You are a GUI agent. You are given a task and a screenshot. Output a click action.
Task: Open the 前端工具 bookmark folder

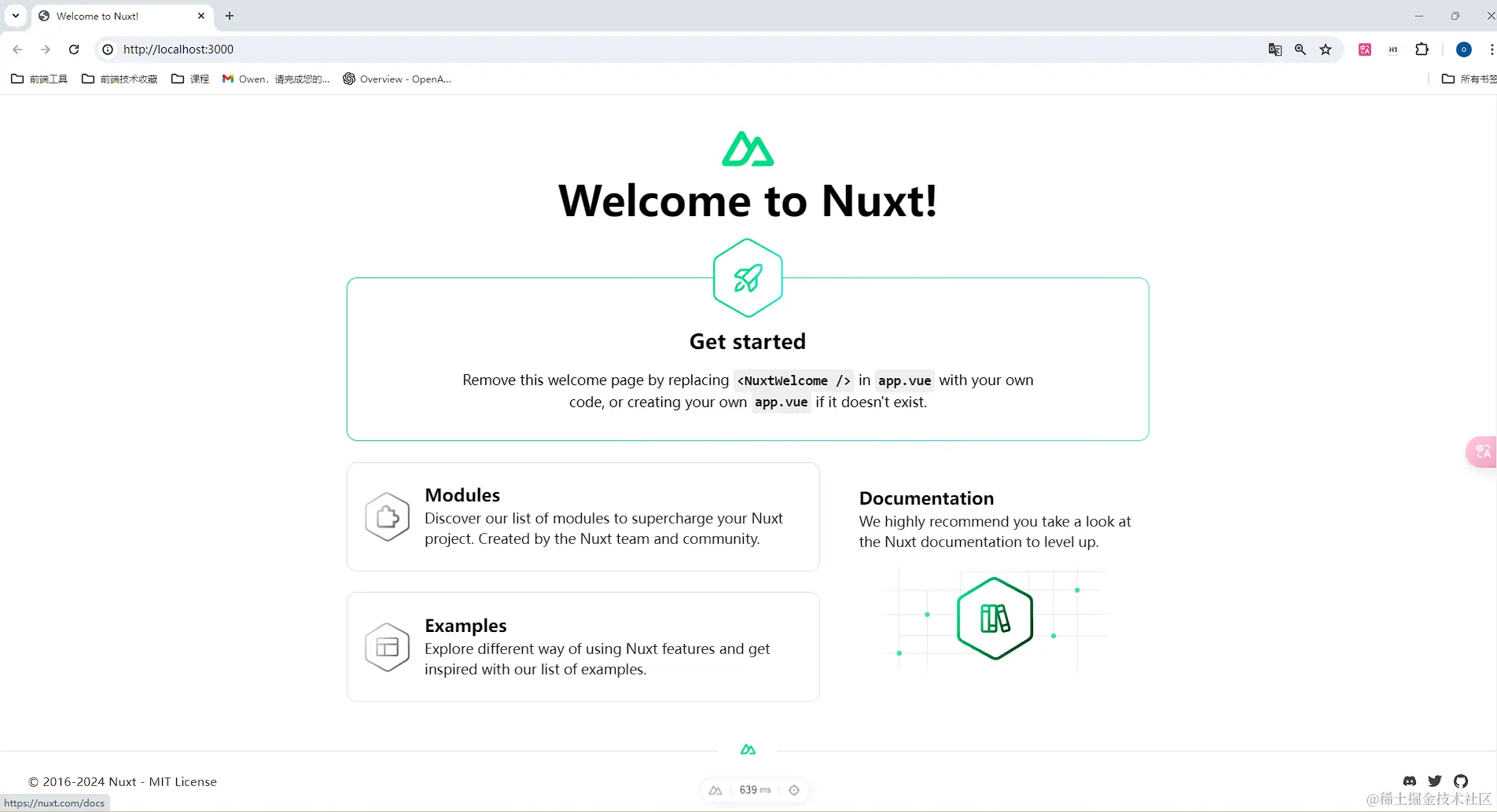(x=39, y=79)
